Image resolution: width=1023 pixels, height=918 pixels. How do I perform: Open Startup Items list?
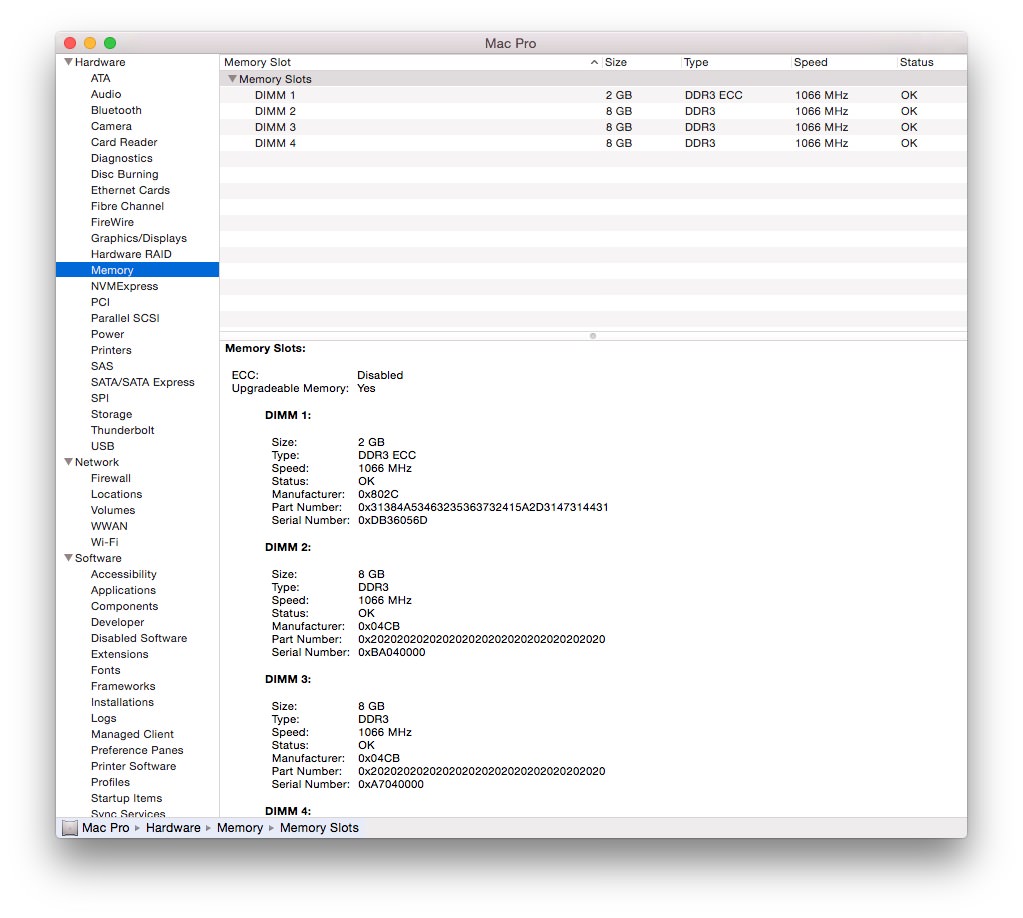click(127, 797)
